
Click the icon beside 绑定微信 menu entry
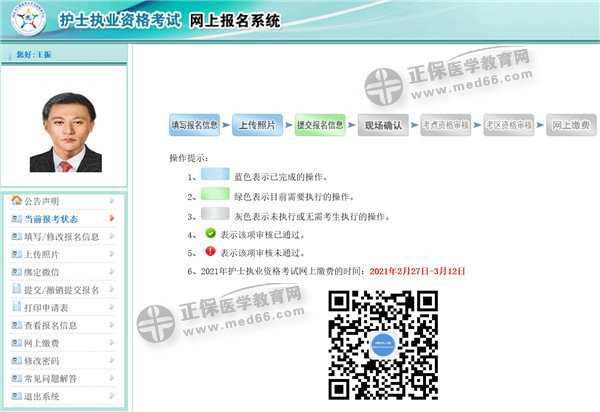coord(16,272)
